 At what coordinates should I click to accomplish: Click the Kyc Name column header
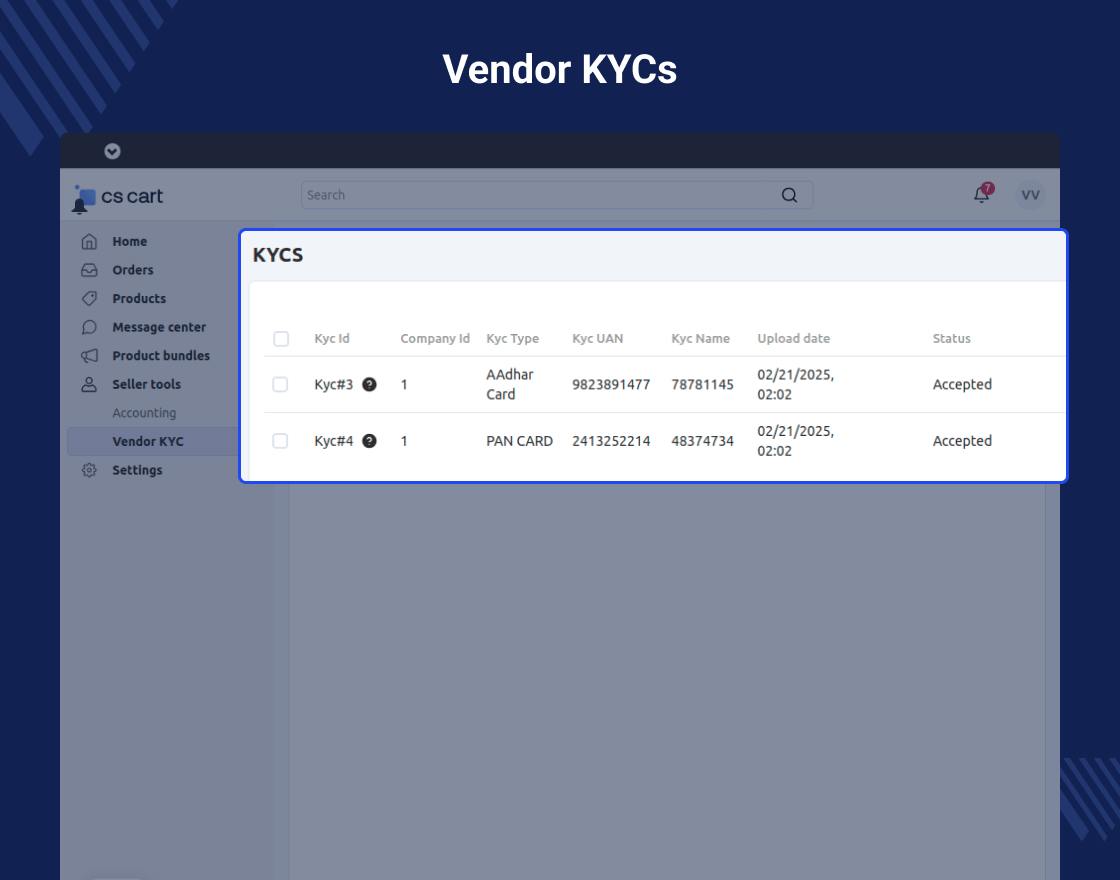[700, 339]
